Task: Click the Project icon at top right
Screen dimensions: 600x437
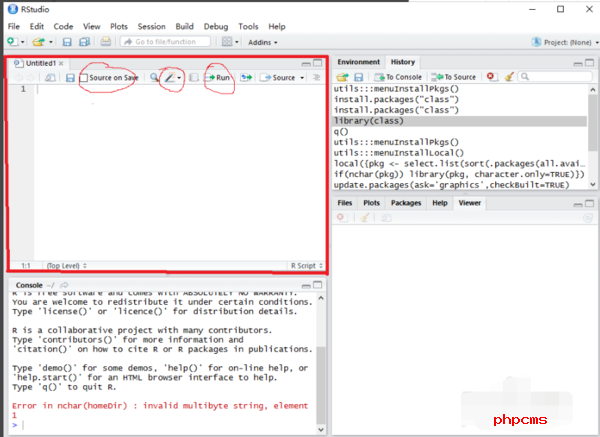Action: (x=536, y=42)
